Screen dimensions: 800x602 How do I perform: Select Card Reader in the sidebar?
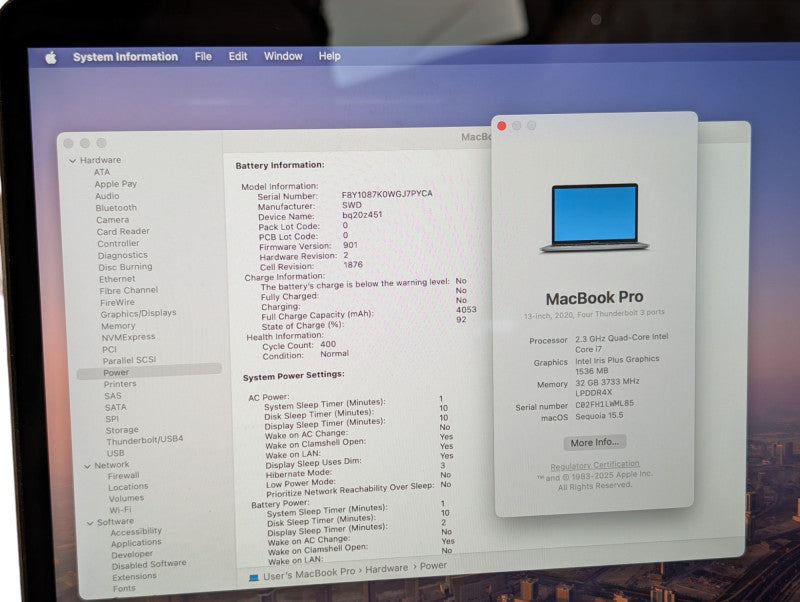click(123, 232)
